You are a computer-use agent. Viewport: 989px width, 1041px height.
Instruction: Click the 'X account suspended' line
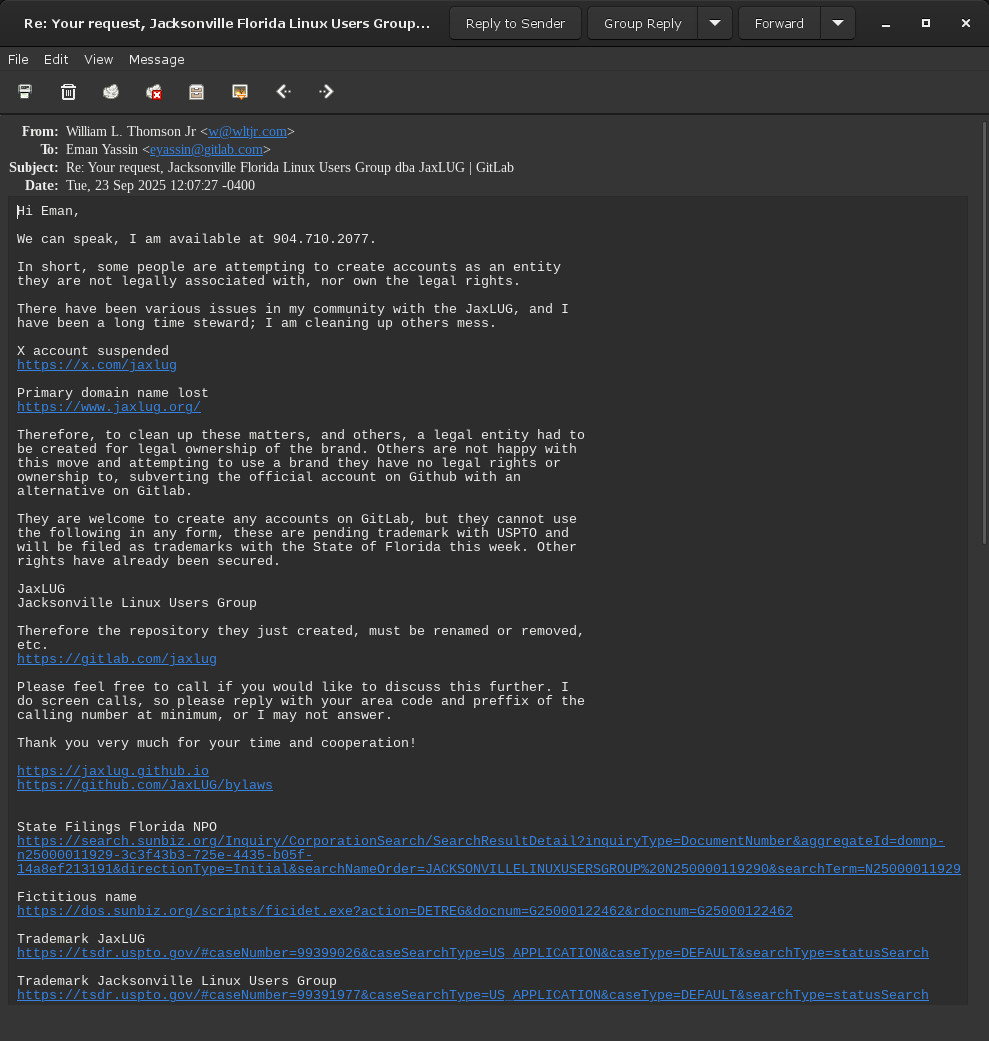(93, 351)
